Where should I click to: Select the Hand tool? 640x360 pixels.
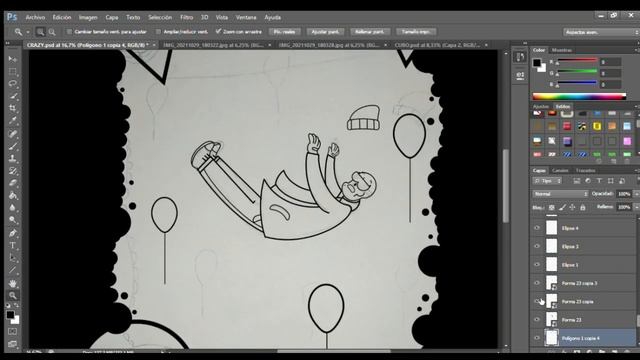click(x=13, y=283)
